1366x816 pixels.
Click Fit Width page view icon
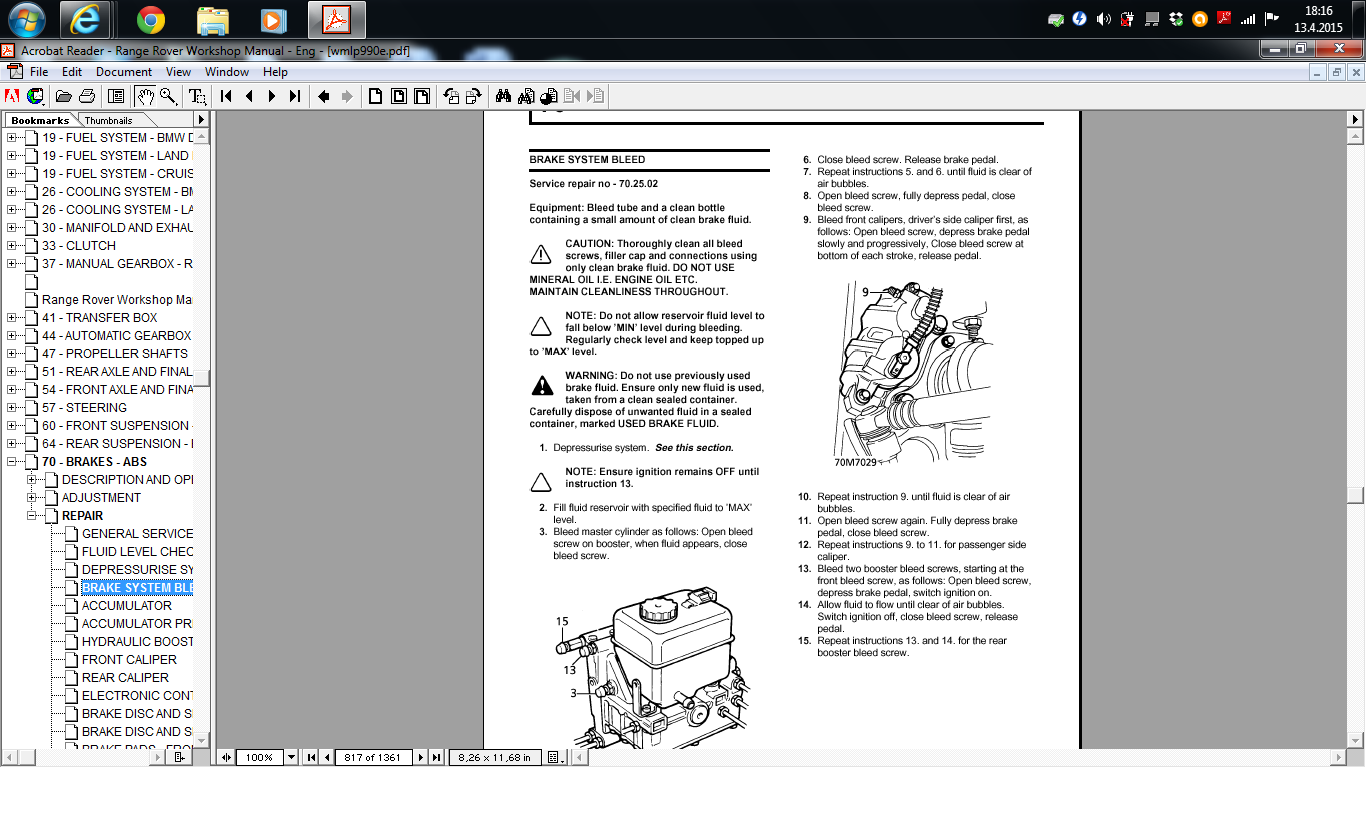tap(422, 96)
